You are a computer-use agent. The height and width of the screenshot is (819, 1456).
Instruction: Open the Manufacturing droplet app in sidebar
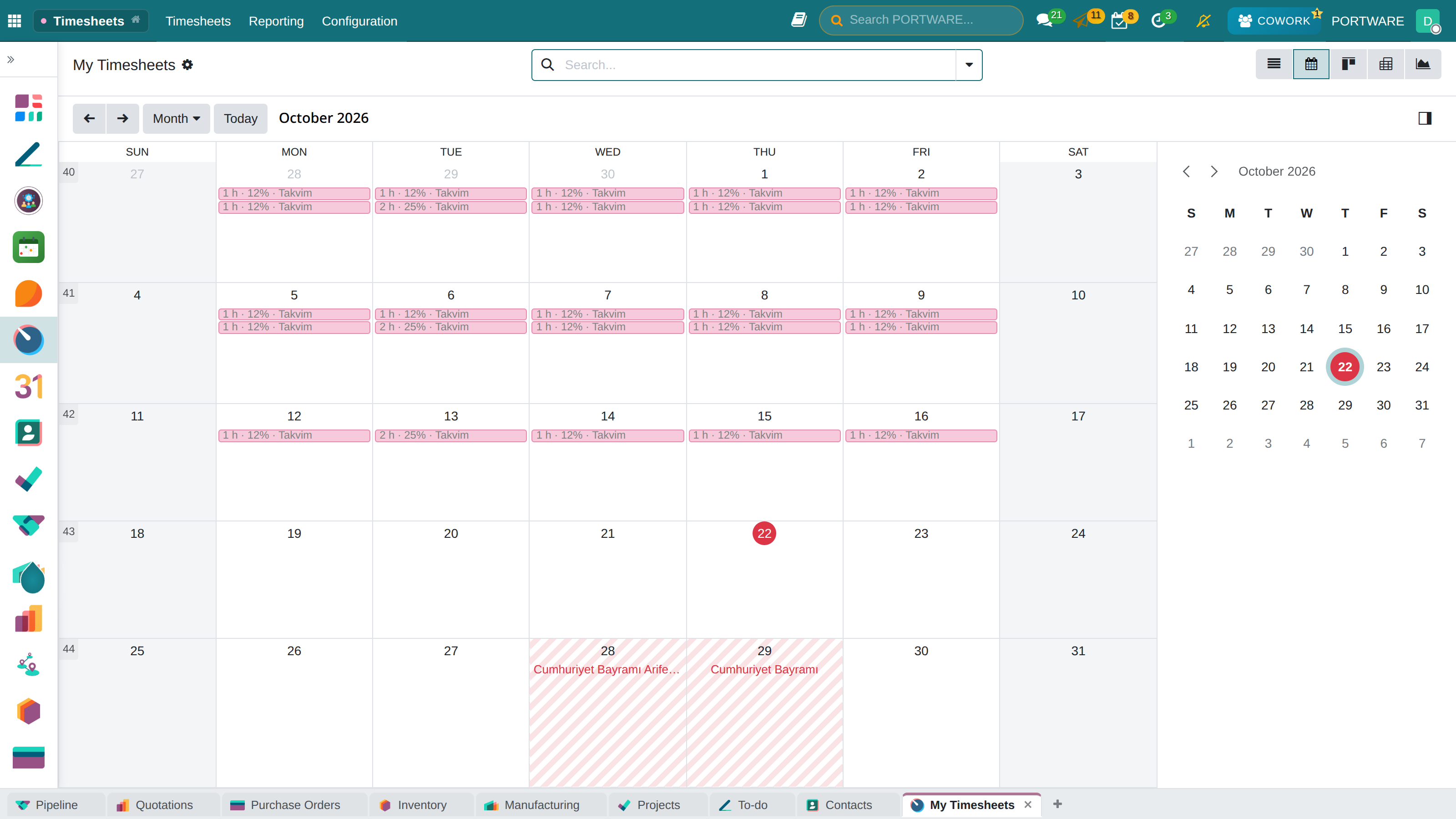pos(29,577)
